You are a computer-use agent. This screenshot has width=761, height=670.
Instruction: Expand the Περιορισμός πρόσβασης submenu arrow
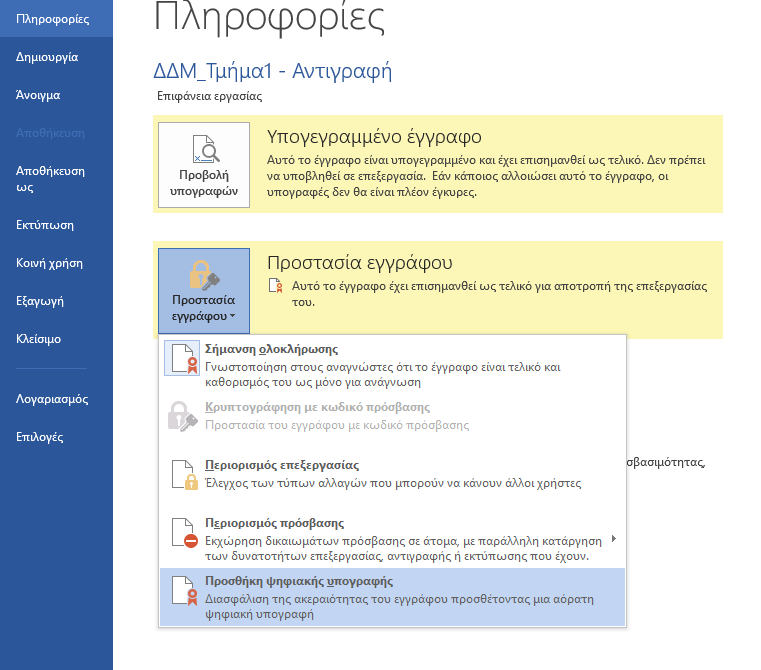(x=614, y=538)
